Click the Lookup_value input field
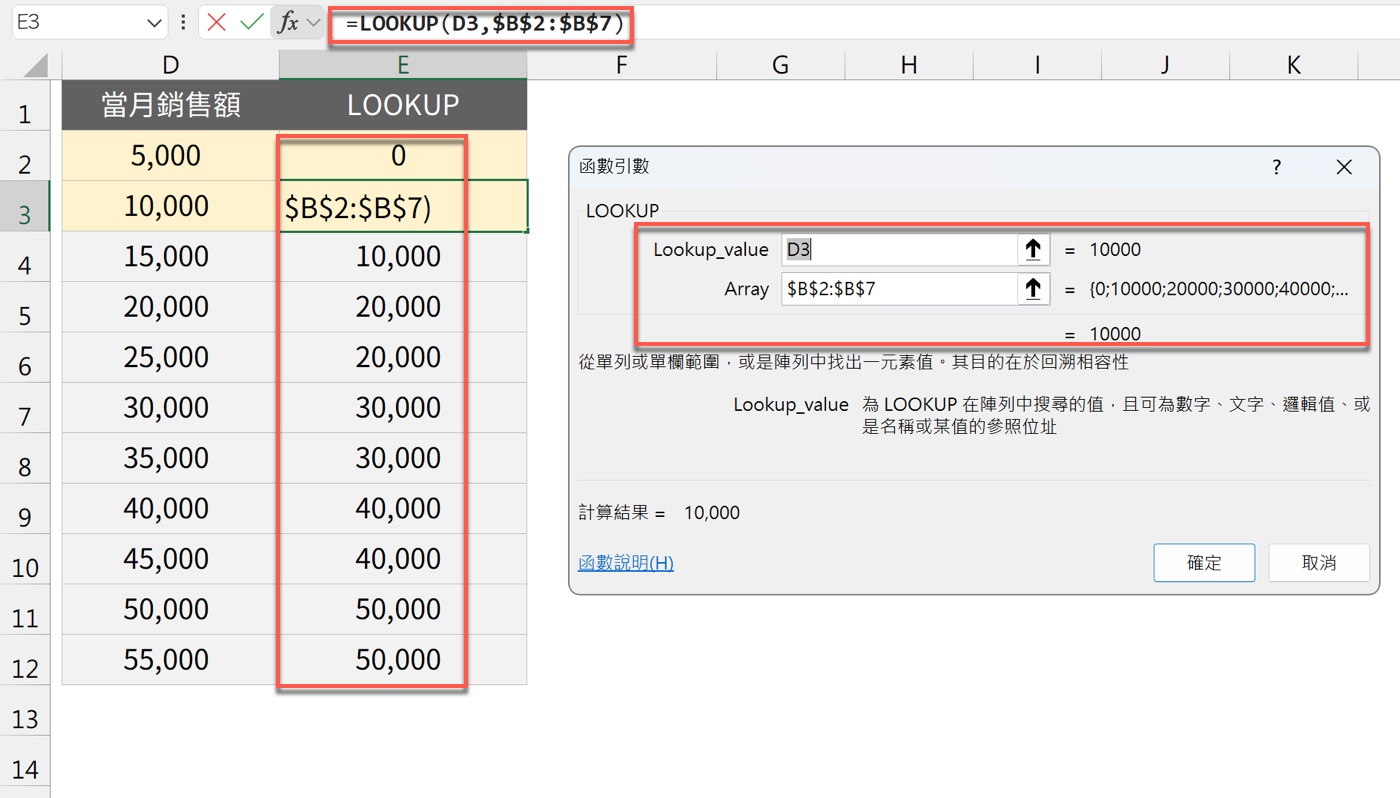 pos(899,249)
